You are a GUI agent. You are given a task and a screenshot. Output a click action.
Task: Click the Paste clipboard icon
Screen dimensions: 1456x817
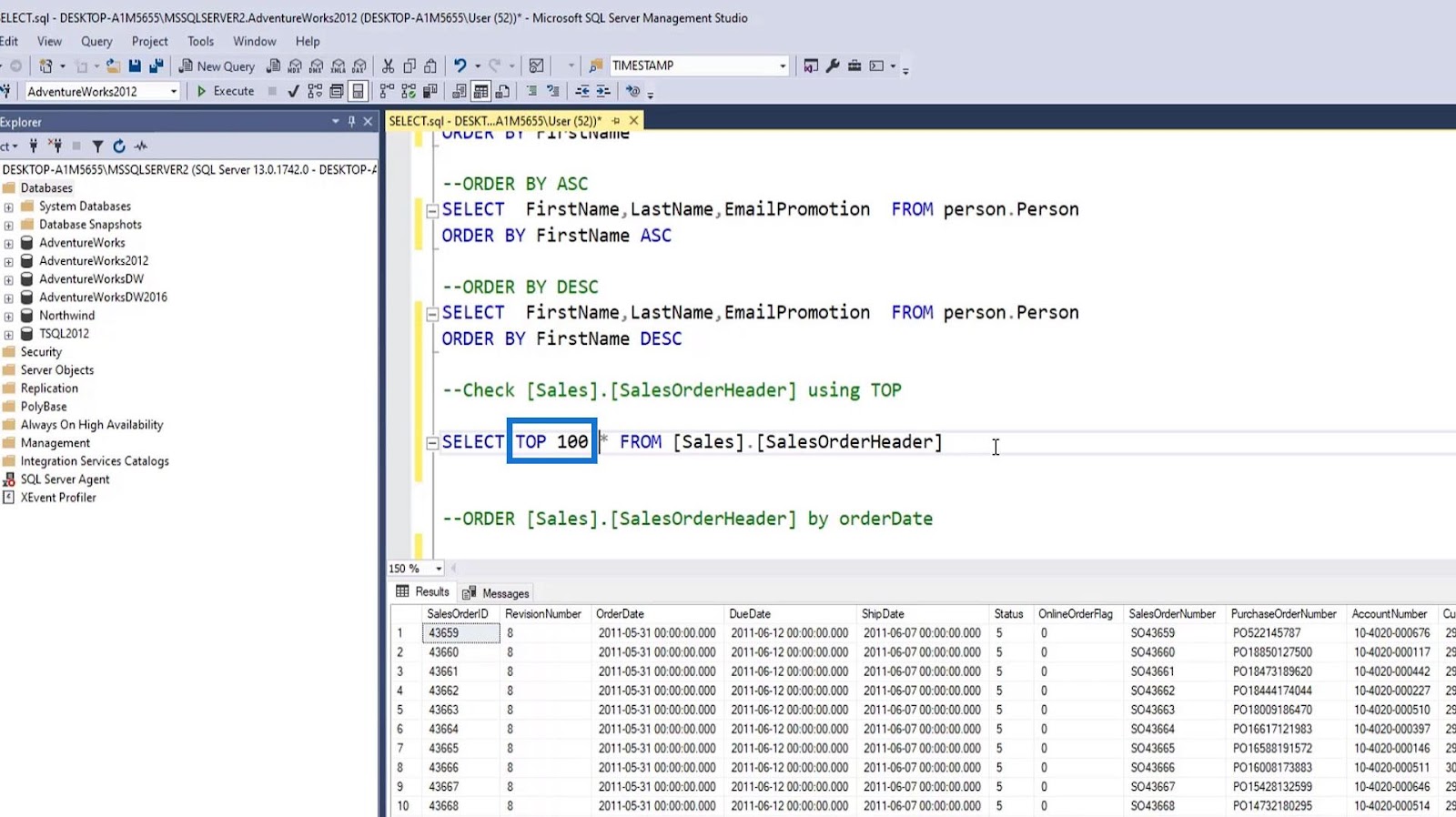tap(430, 66)
